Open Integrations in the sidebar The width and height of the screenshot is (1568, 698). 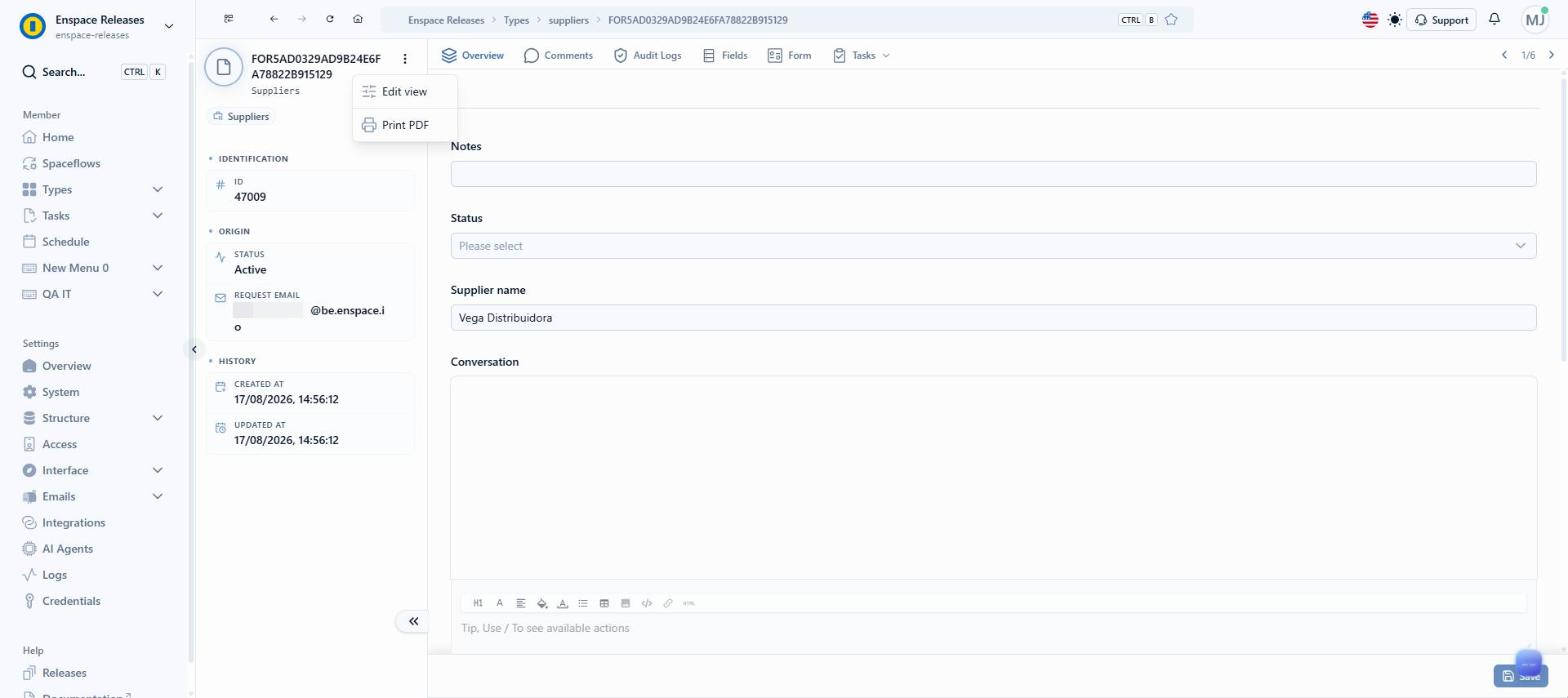(x=73, y=522)
